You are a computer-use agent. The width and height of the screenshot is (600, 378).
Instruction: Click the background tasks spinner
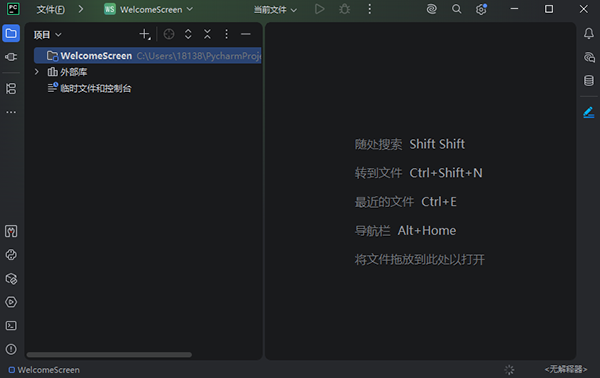click(x=509, y=370)
